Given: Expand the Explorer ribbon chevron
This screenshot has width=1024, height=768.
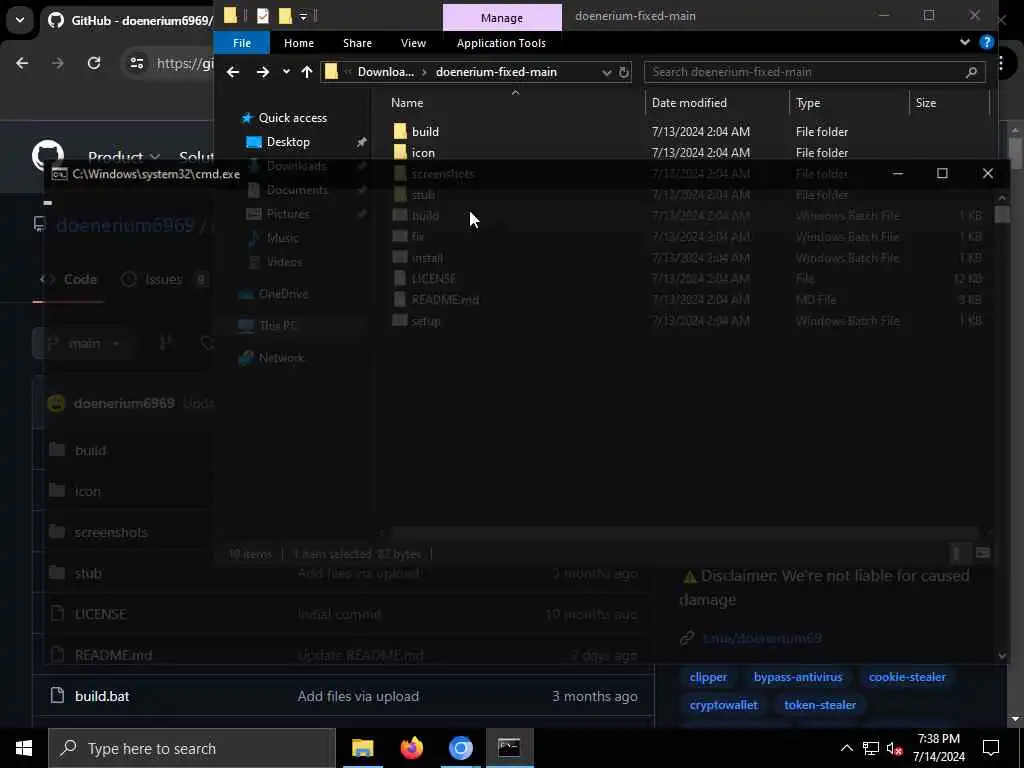Looking at the screenshot, I should (965, 42).
